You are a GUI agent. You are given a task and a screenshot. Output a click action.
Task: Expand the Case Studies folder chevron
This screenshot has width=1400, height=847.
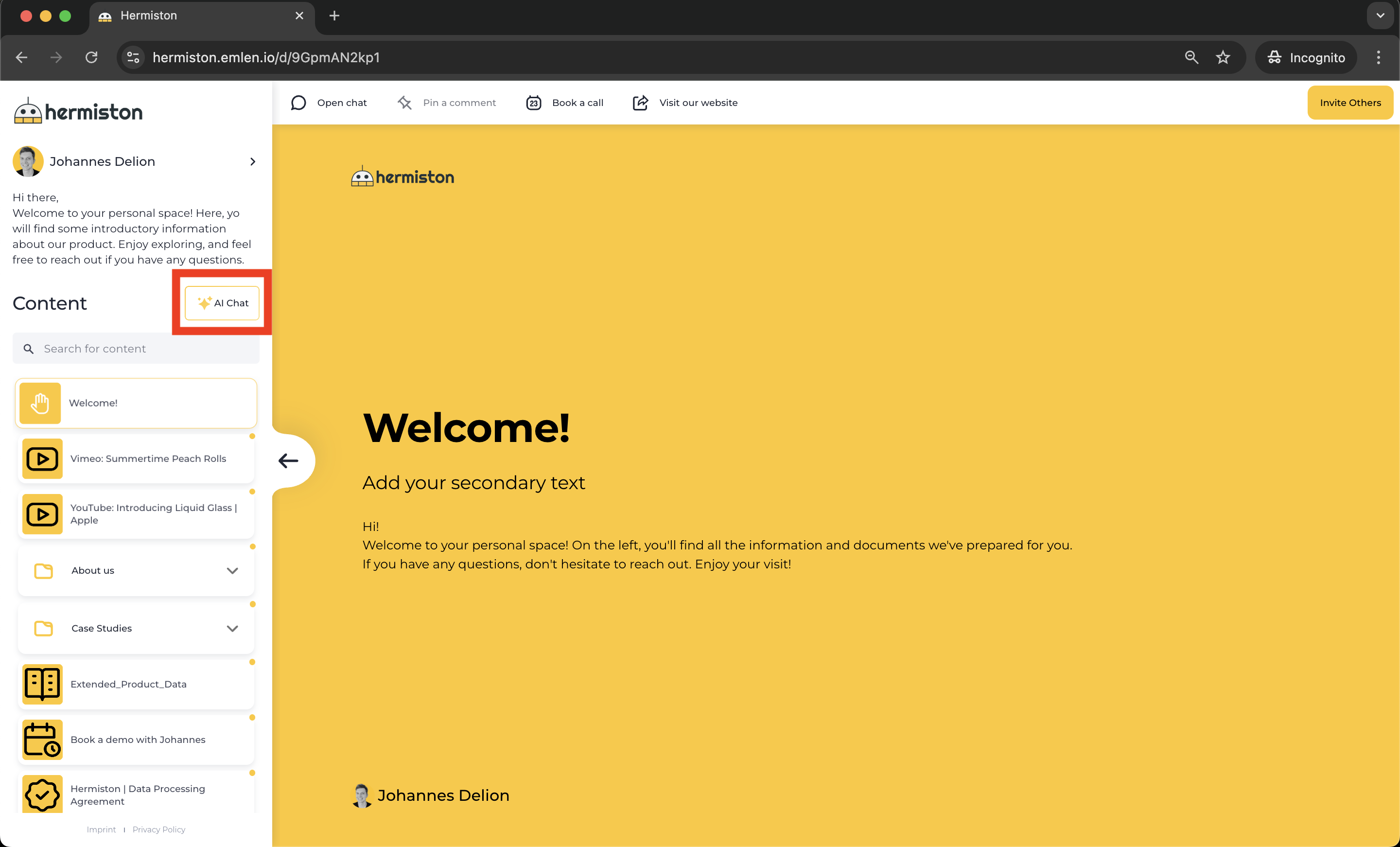pyautogui.click(x=232, y=628)
